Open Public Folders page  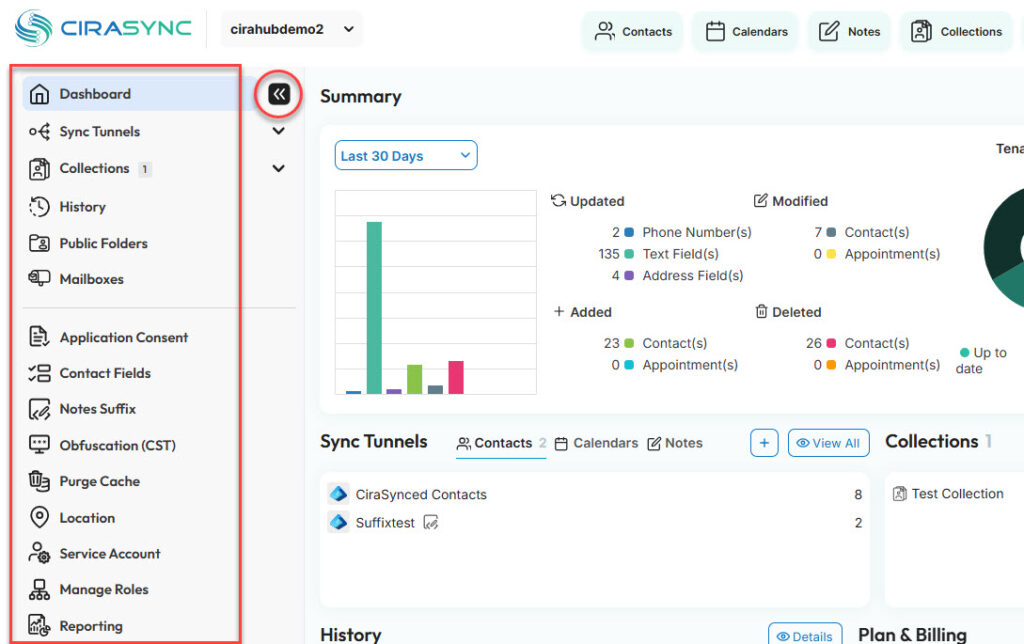pos(103,244)
